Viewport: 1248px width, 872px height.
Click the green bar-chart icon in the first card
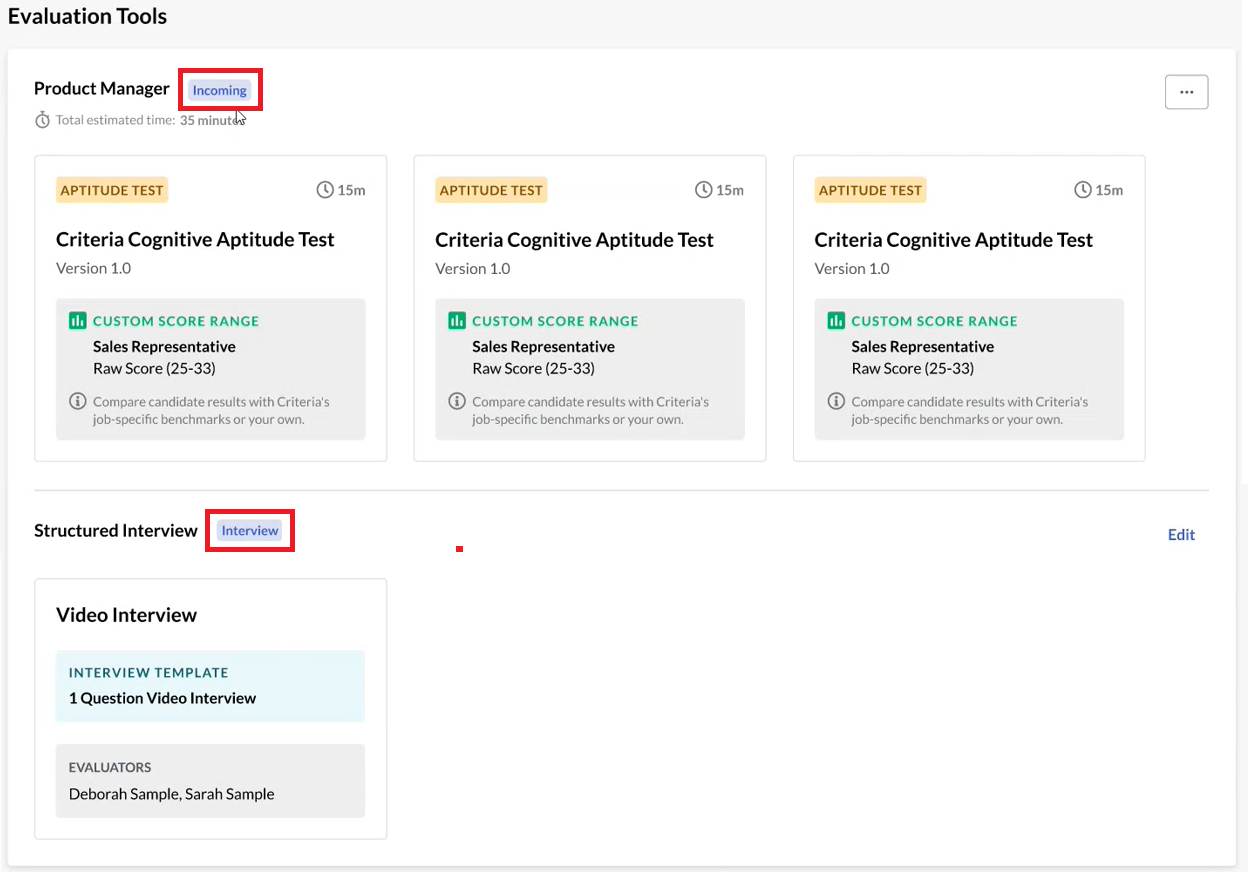[78, 321]
